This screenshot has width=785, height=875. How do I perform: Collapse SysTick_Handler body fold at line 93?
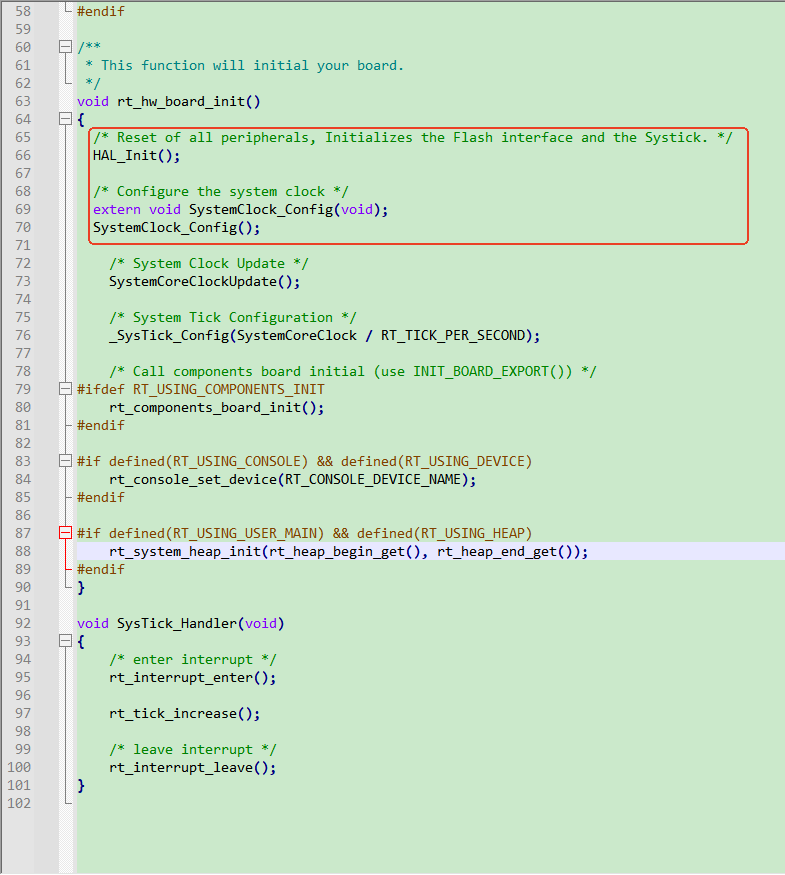point(65,641)
